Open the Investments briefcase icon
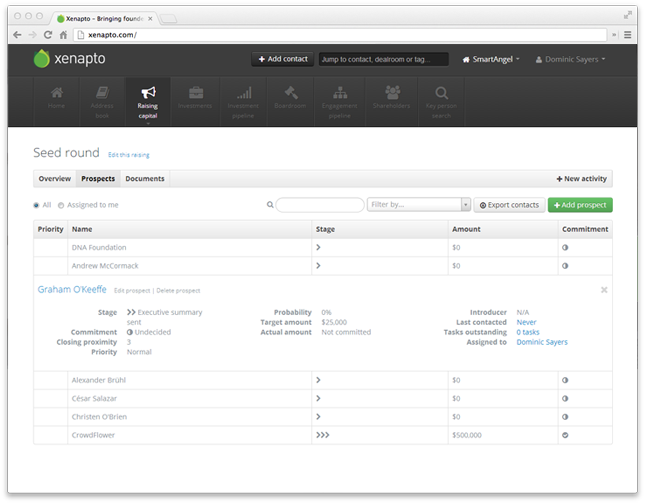The image size is (645, 504). pos(196,93)
